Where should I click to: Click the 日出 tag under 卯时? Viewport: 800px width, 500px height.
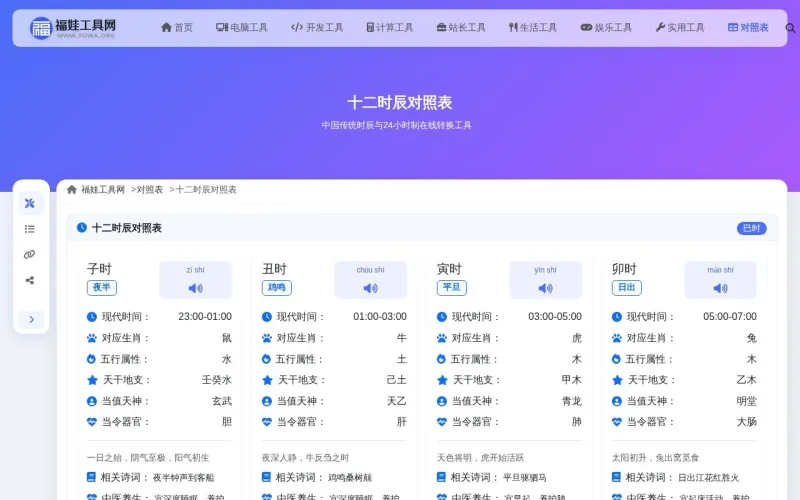627,288
